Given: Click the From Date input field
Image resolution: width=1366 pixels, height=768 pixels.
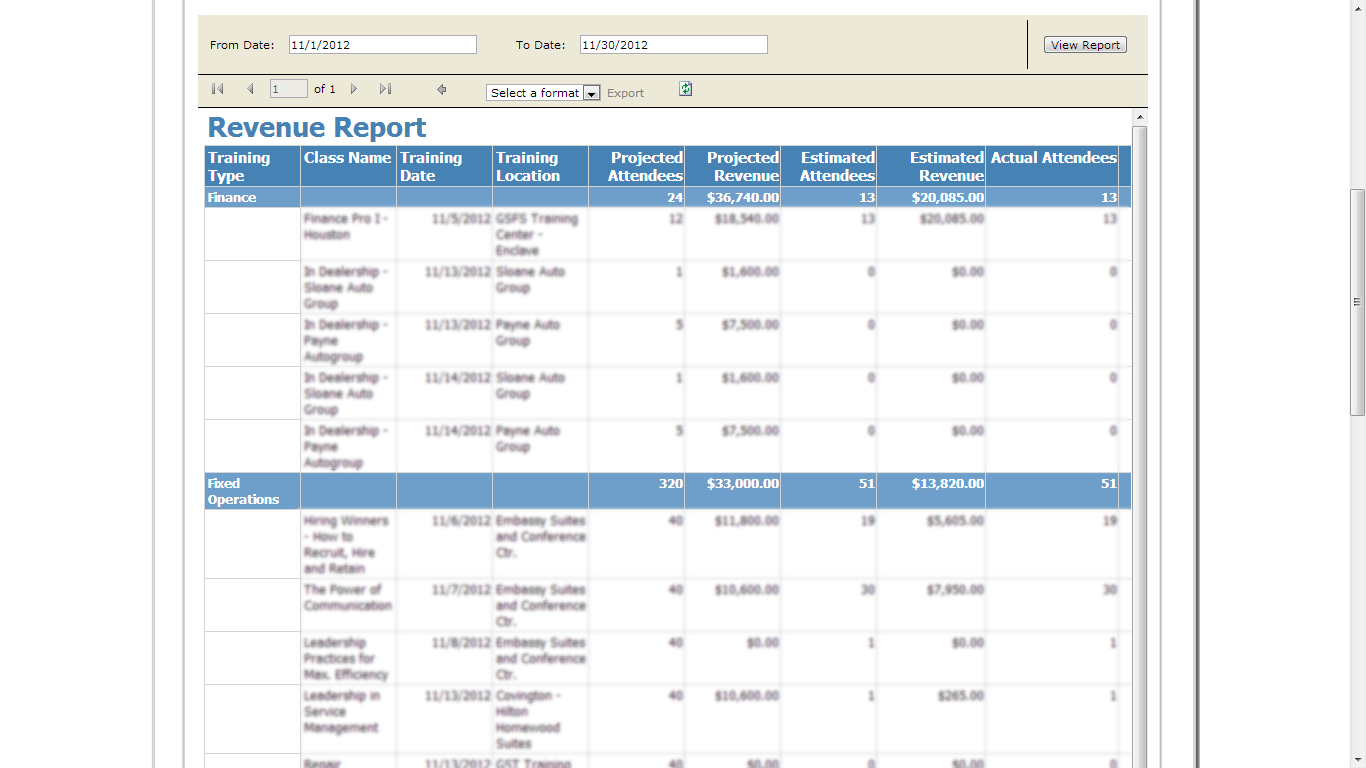Looking at the screenshot, I should tap(382, 45).
